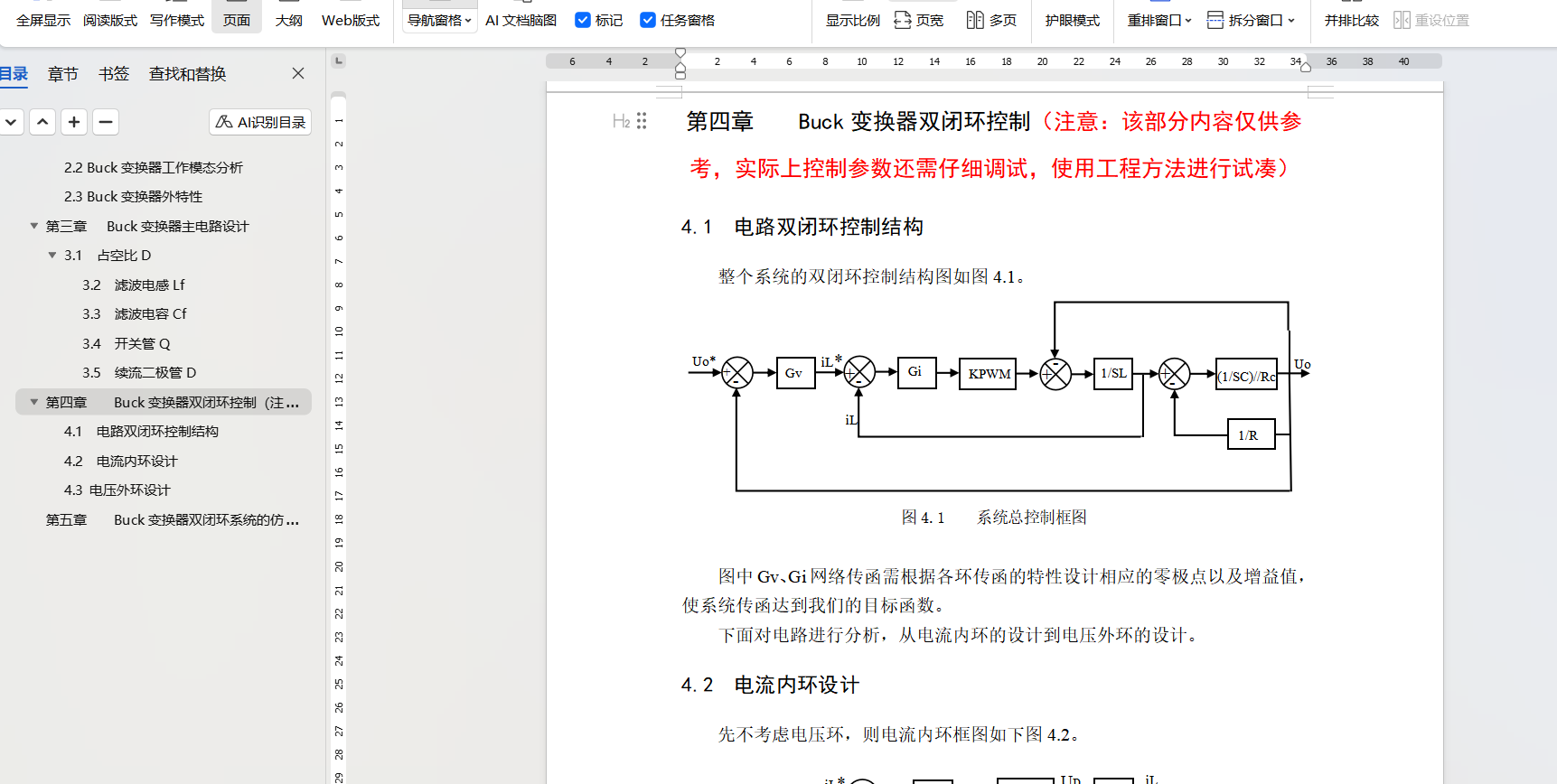Toggle the 标记 checkbox

point(583,20)
